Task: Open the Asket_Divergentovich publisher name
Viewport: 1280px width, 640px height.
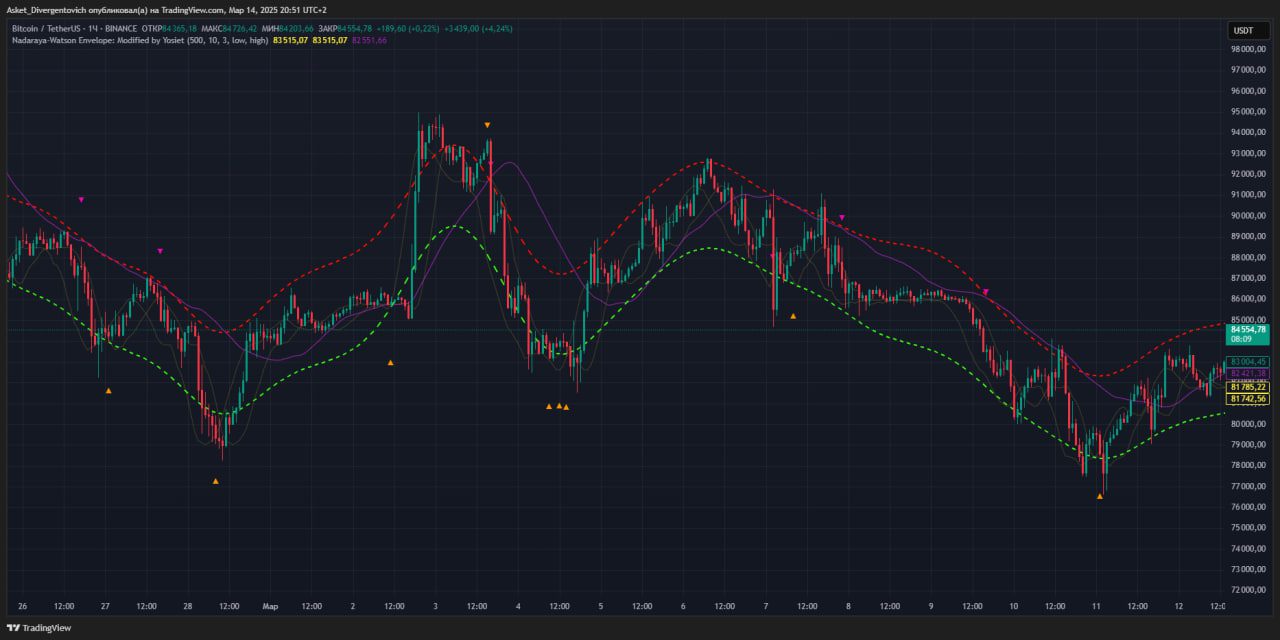Action: pos(53,9)
